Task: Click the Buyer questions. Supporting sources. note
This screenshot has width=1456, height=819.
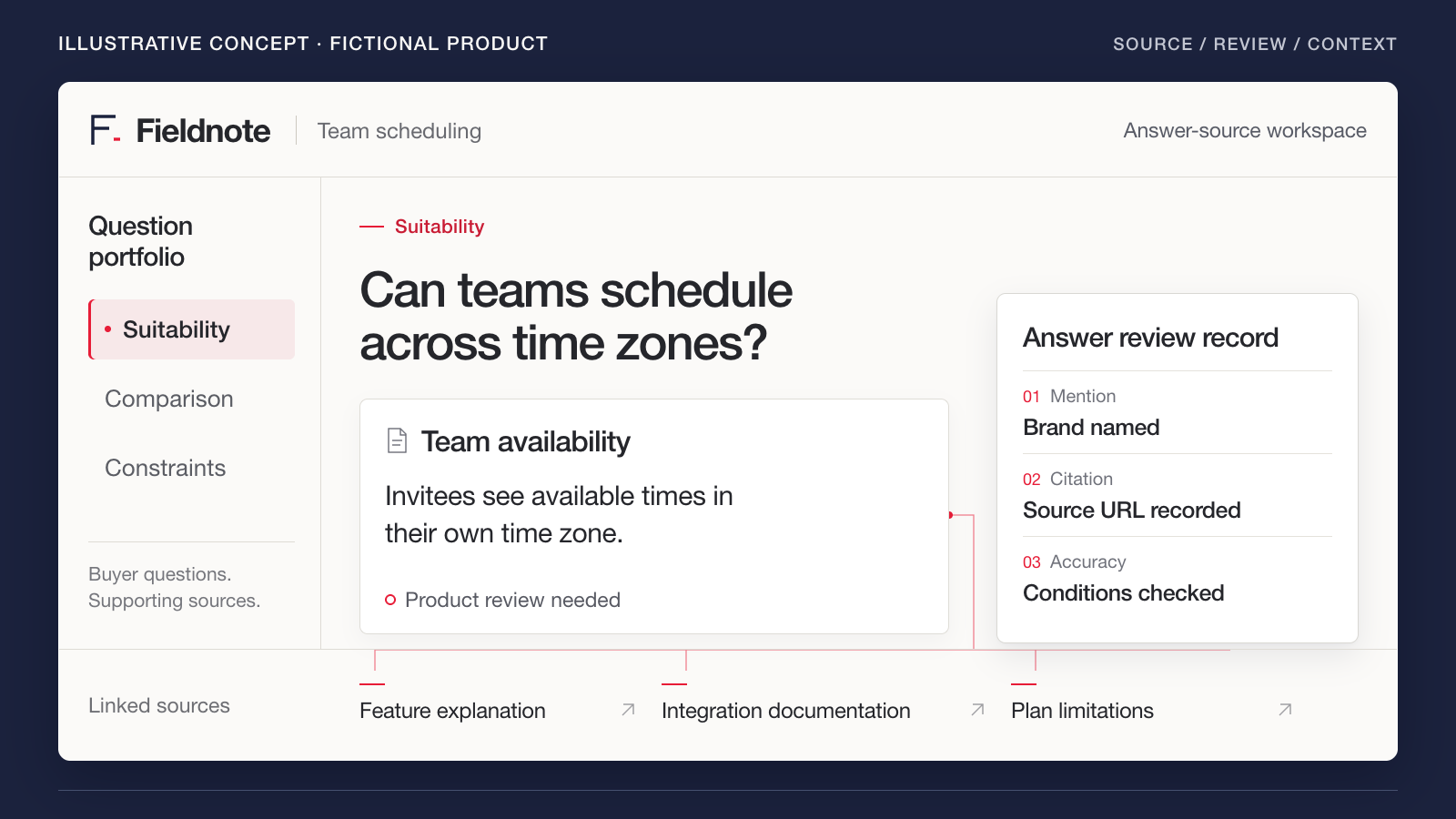Action: (x=175, y=587)
